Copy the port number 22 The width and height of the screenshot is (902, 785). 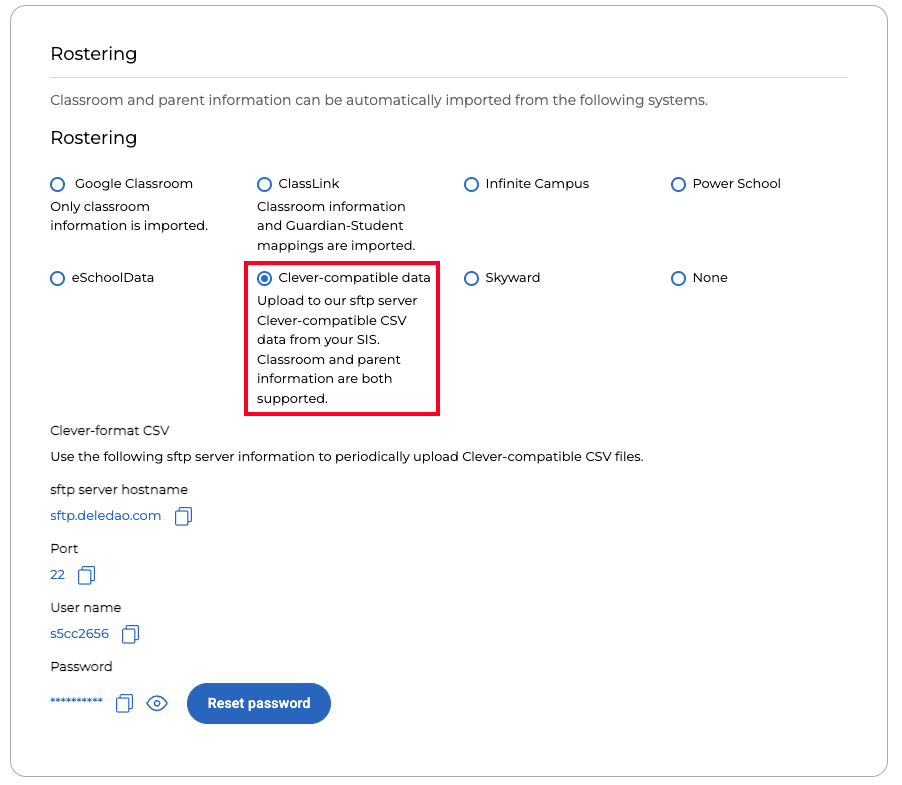click(86, 575)
